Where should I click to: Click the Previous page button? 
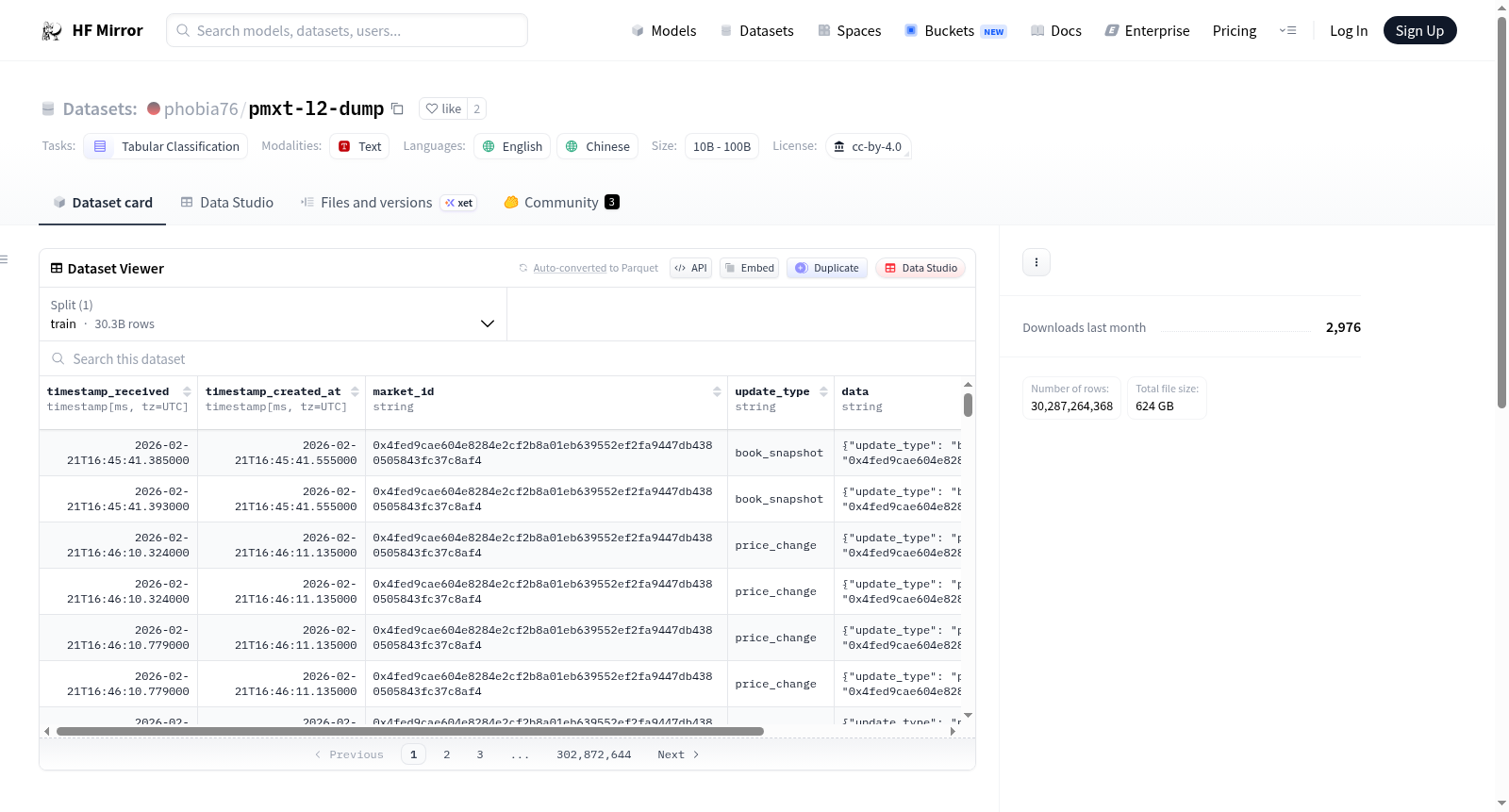pyautogui.click(x=349, y=754)
